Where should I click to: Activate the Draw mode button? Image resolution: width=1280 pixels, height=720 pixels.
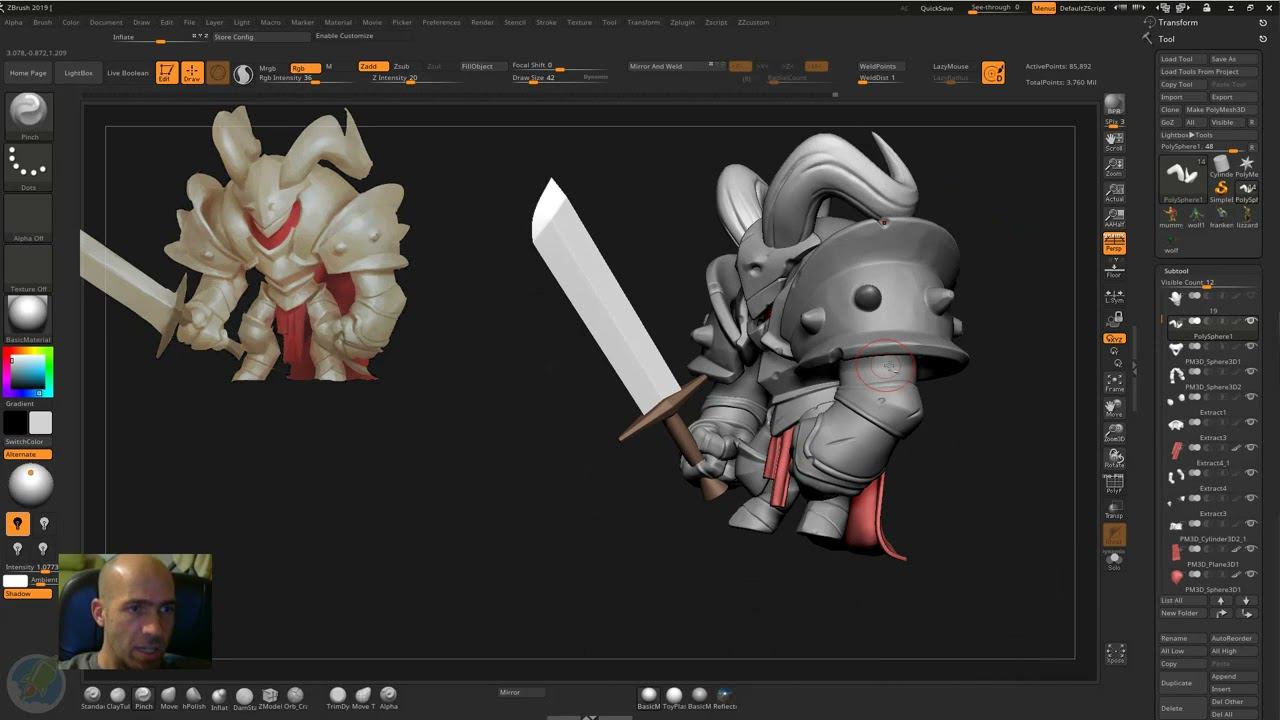192,73
